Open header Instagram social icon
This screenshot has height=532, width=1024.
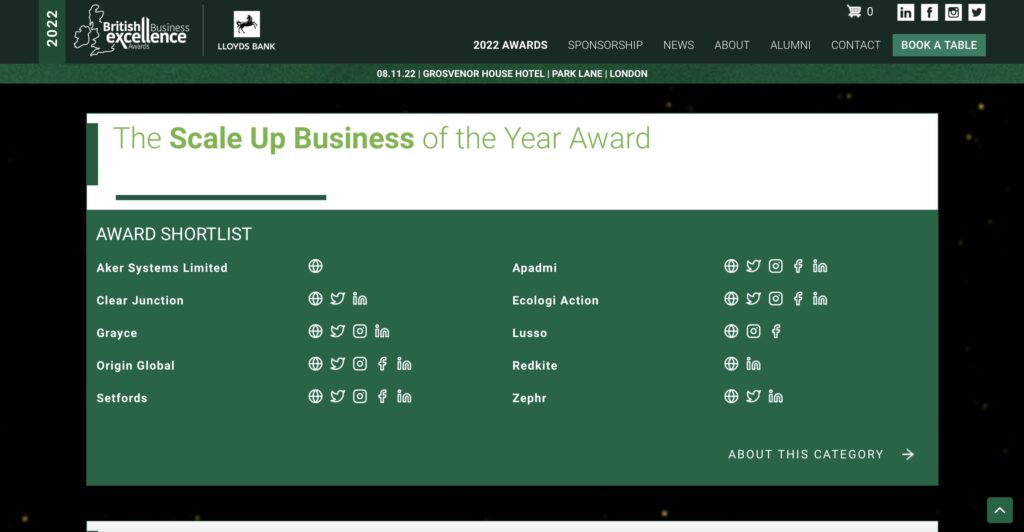(953, 12)
